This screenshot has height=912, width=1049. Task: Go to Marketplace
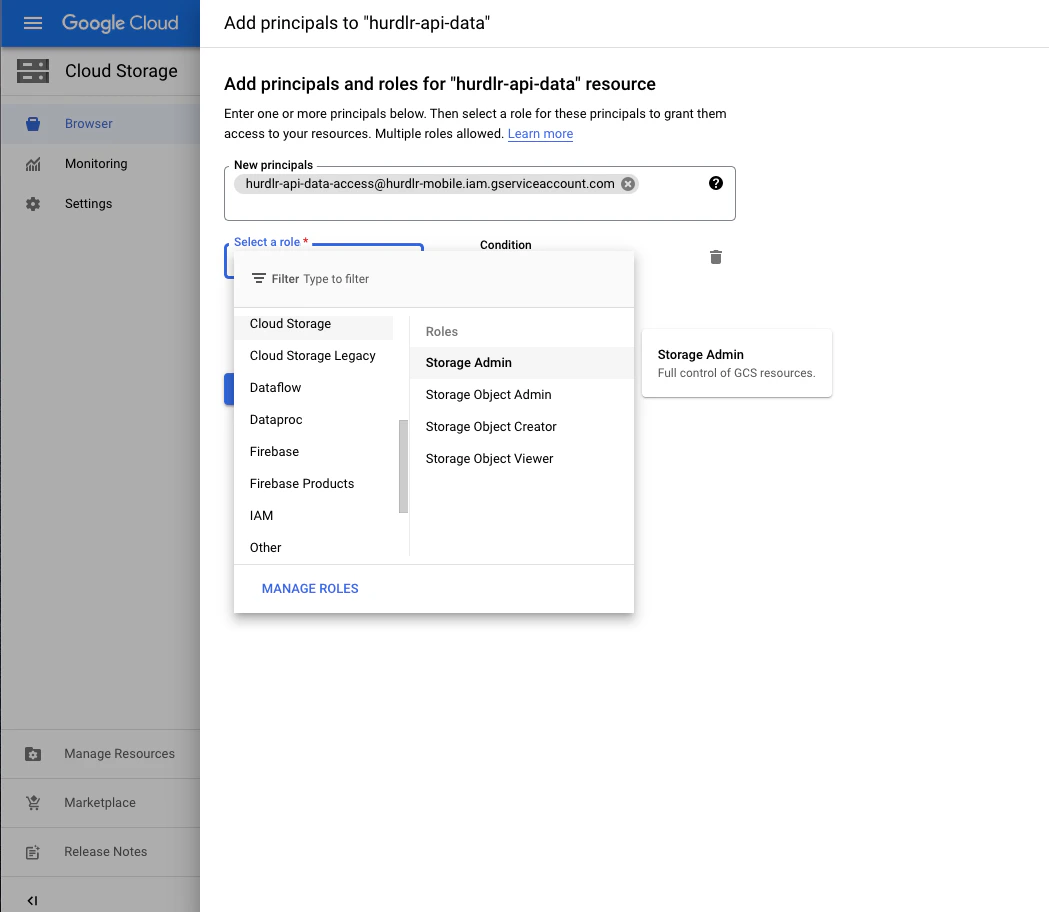[x=100, y=803]
